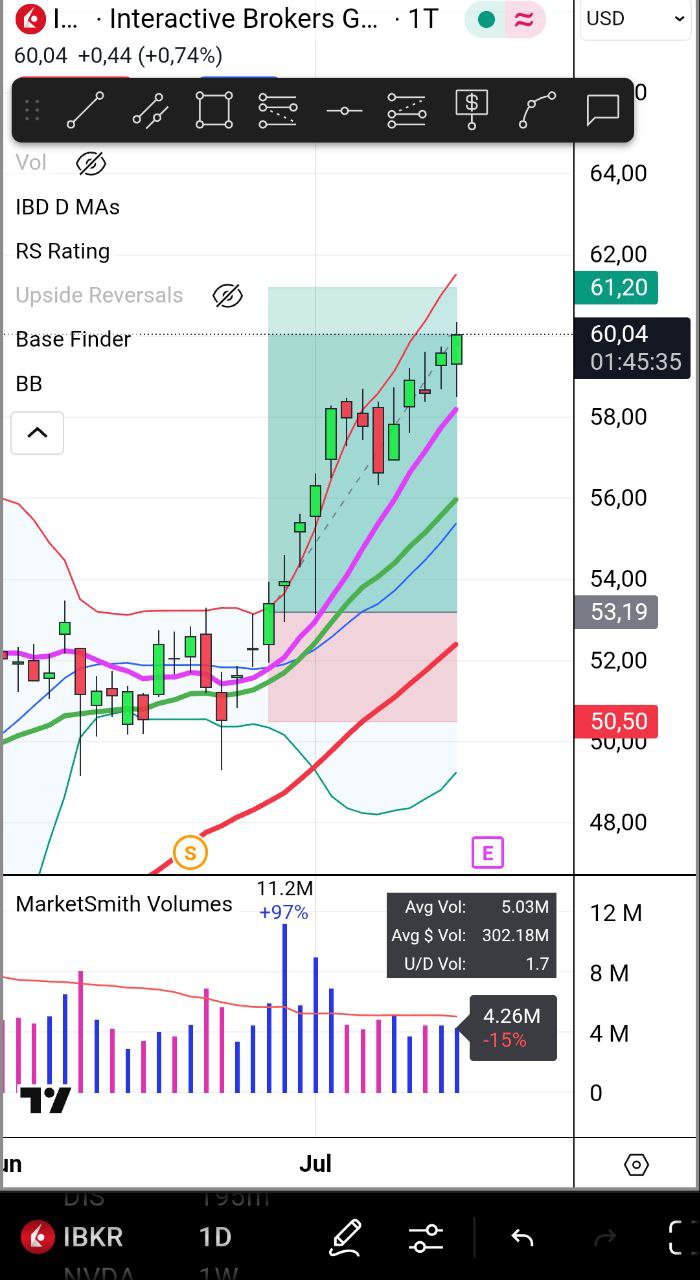Choose the path drawing tool

pos(537,110)
